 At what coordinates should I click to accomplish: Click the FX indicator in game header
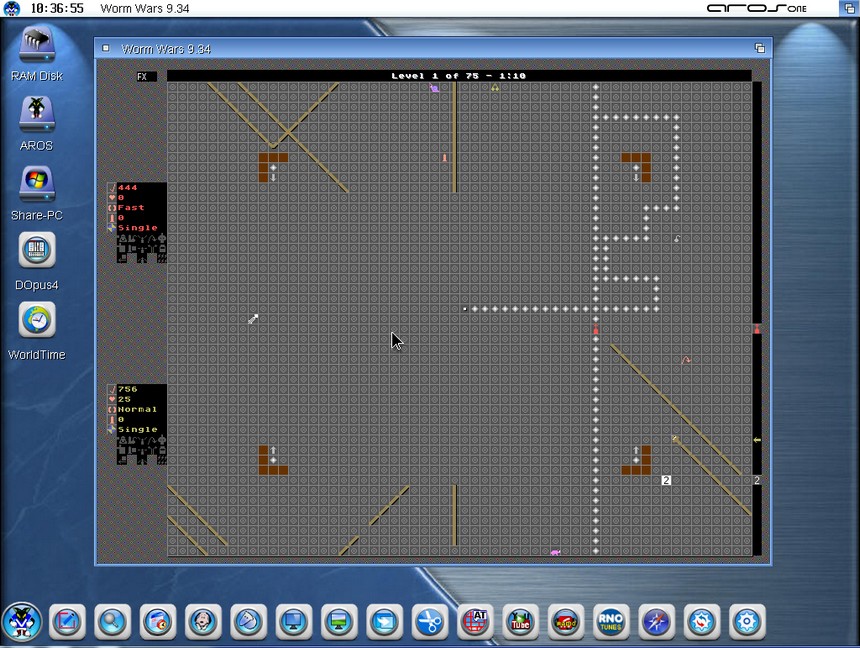pyautogui.click(x=142, y=76)
